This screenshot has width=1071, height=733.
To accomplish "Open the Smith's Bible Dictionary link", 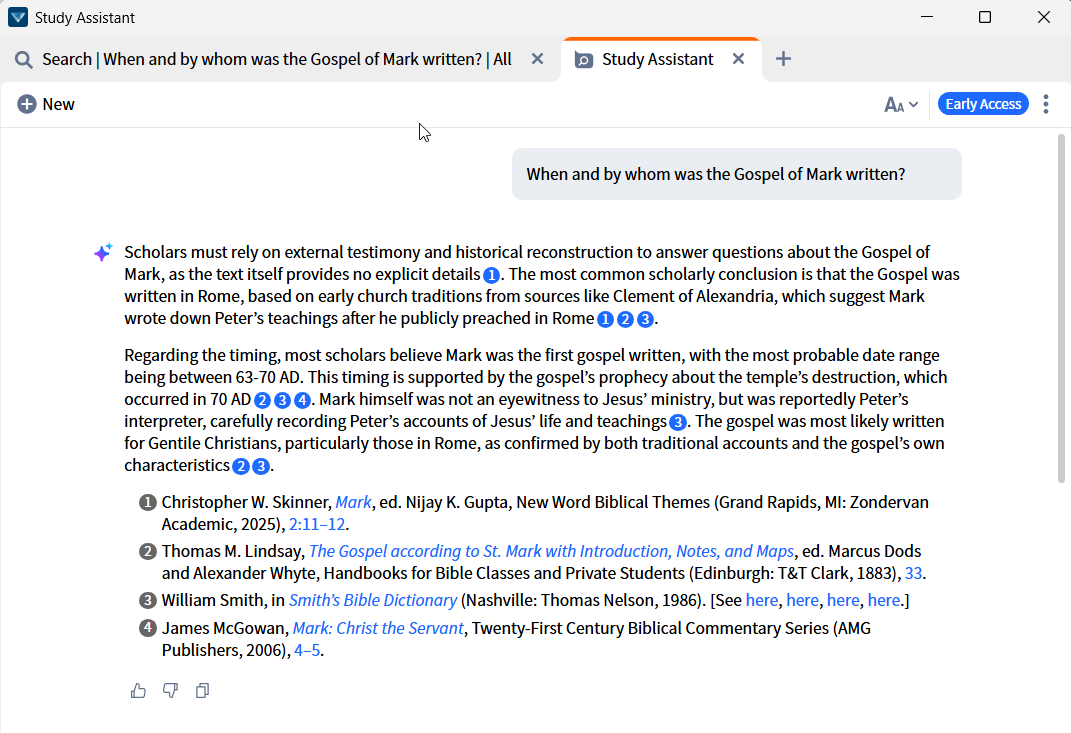I will tap(373, 600).
